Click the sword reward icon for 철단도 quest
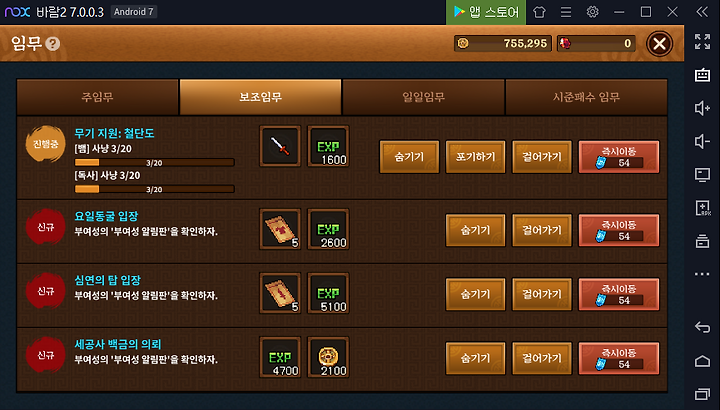Image resolution: width=720 pixels, height=410 pixels. click(x=280, y=146)
